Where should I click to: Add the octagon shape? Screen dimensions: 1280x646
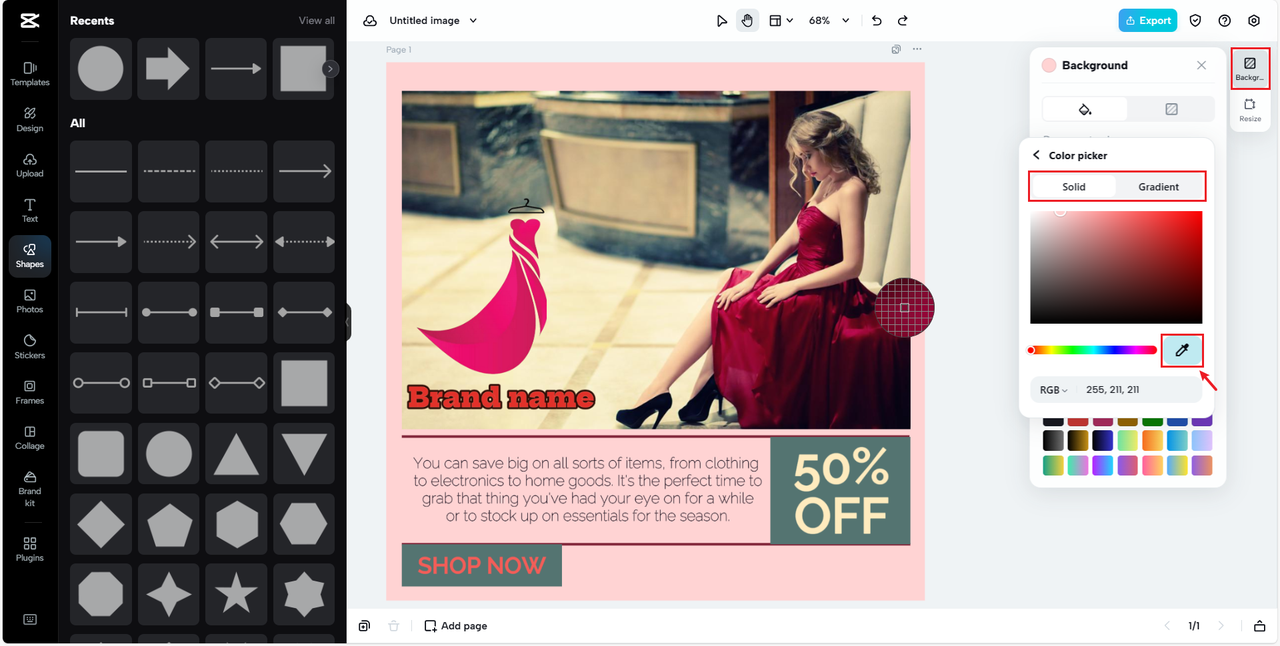click(101, 596)
